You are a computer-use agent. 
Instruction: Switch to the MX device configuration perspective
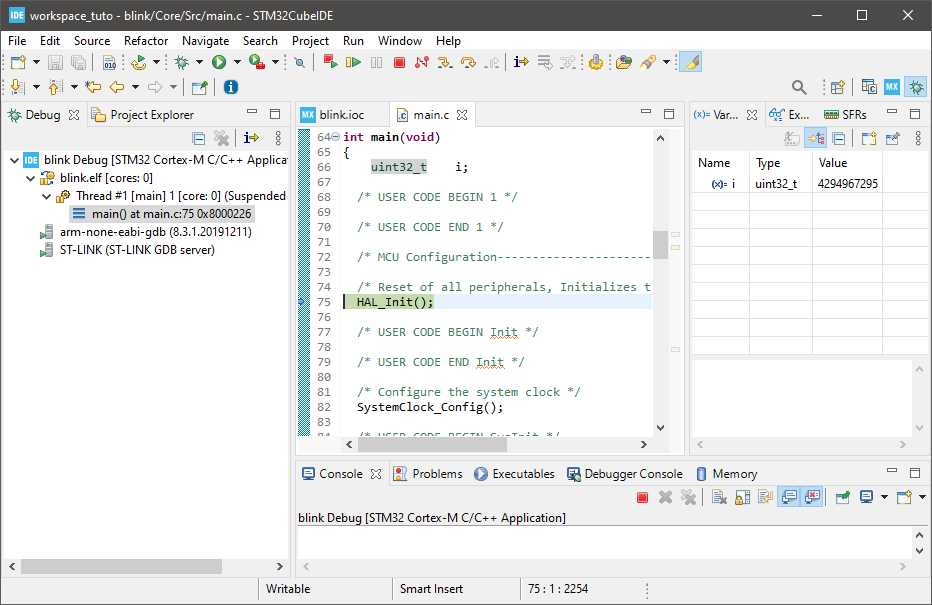point(892,87)
